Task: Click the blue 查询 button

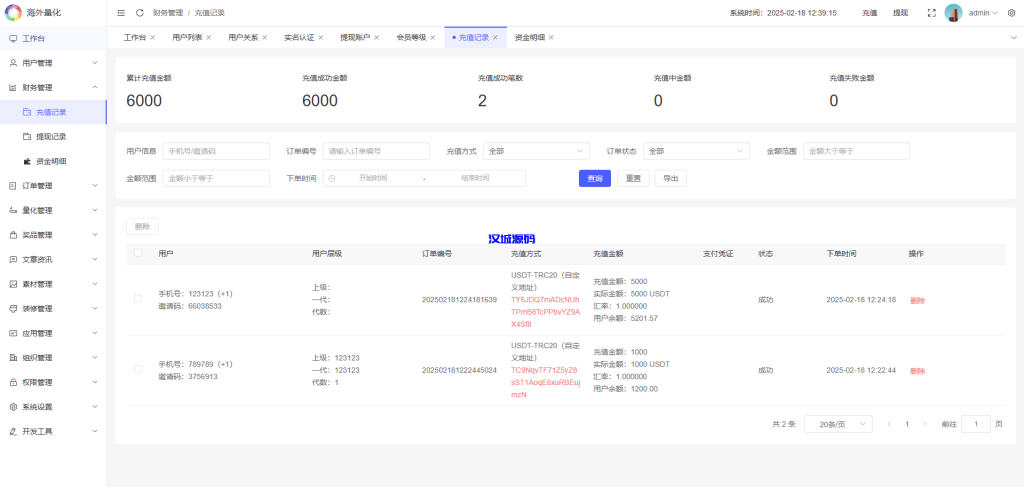Action: (x=595, y=178)
